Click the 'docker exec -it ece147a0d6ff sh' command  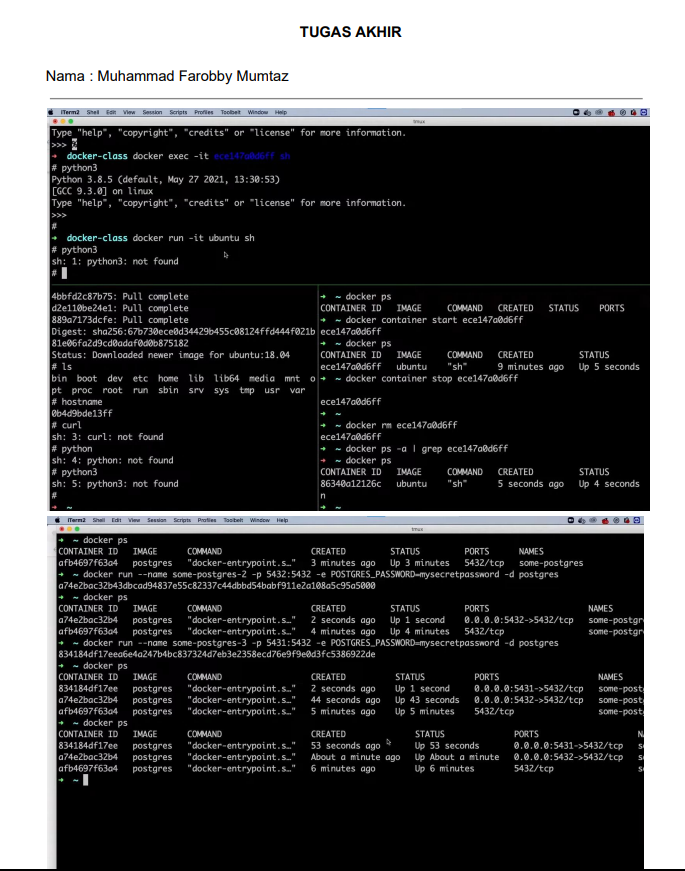point(211,156)
